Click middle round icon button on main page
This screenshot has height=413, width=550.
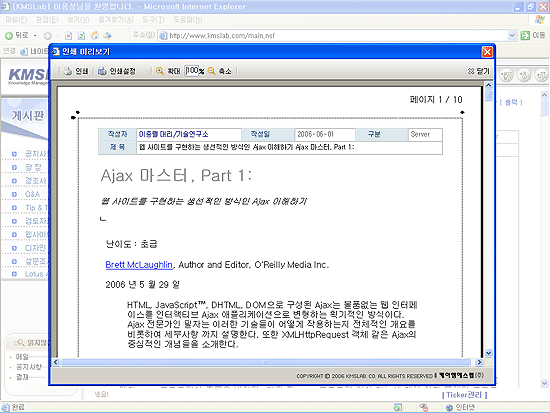click(524, 75)
